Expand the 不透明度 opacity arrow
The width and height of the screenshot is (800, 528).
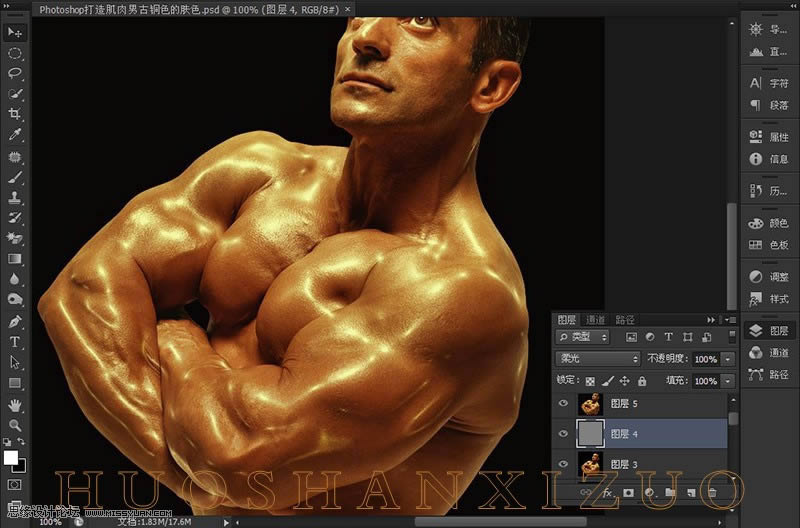(x=728, y=359)
